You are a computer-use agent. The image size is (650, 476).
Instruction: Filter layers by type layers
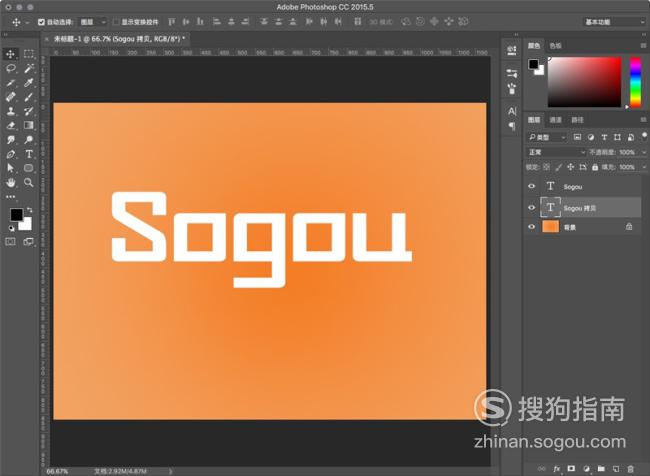pyautogui.click(x=604, y=137)
